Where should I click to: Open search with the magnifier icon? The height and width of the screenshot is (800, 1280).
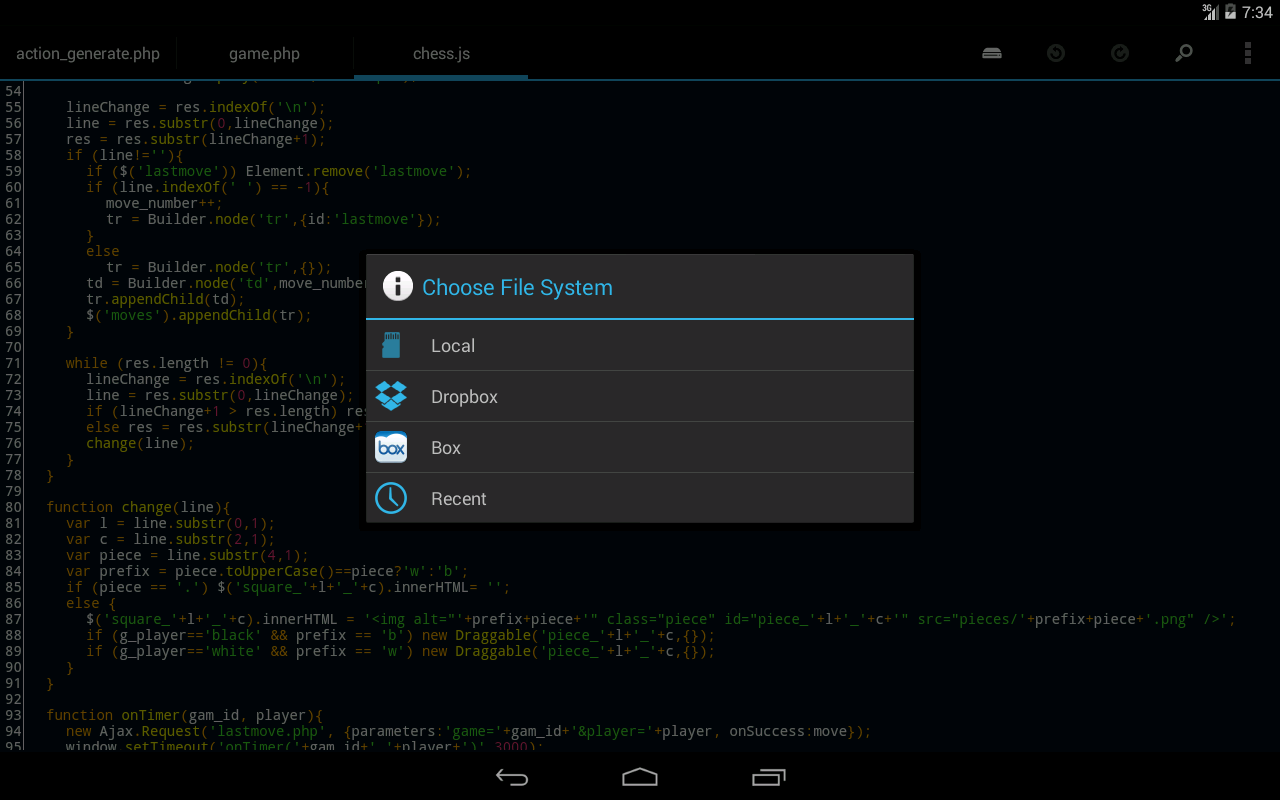coord(1183,53)
